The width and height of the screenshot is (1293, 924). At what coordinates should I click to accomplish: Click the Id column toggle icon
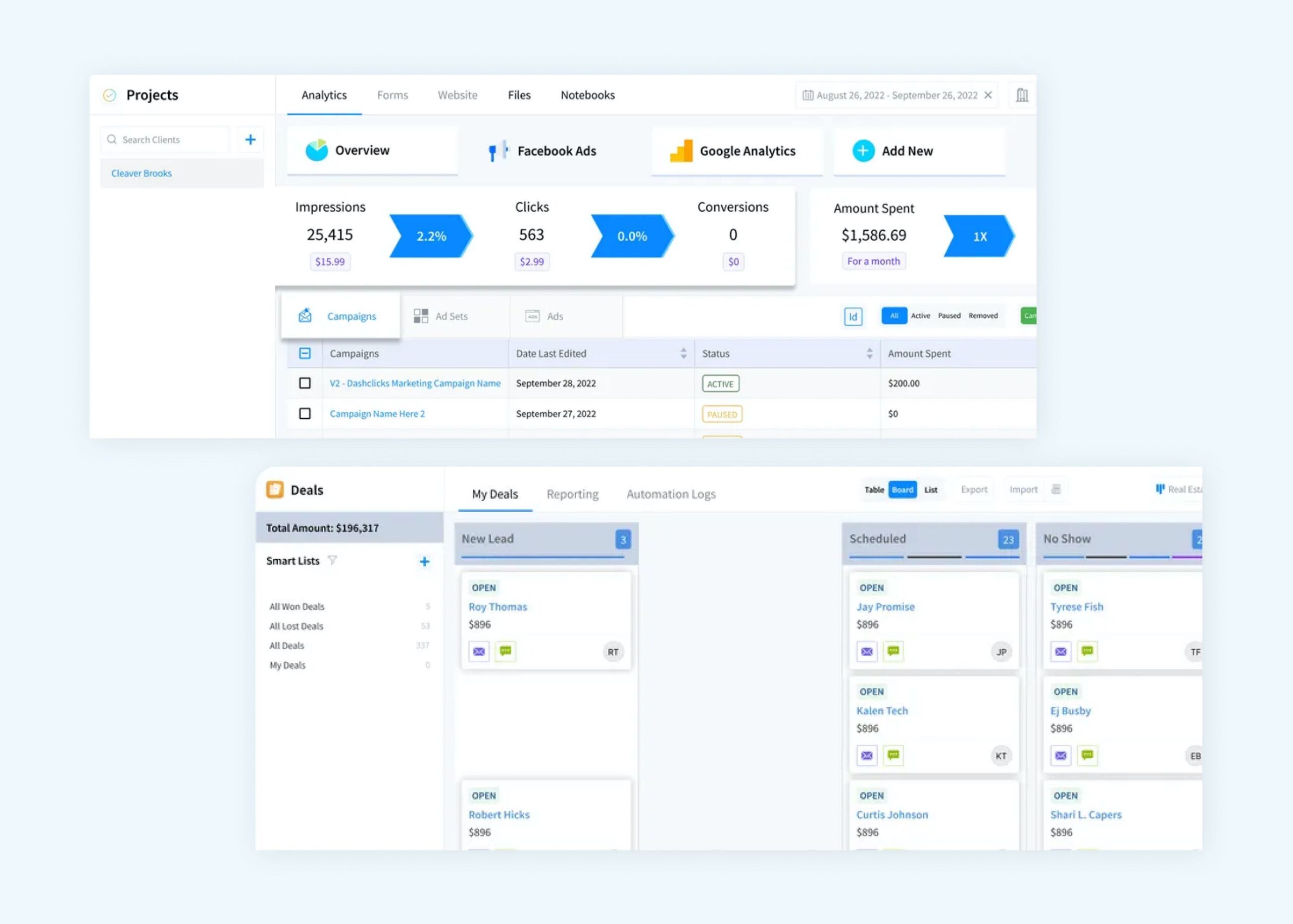(853, 316)
